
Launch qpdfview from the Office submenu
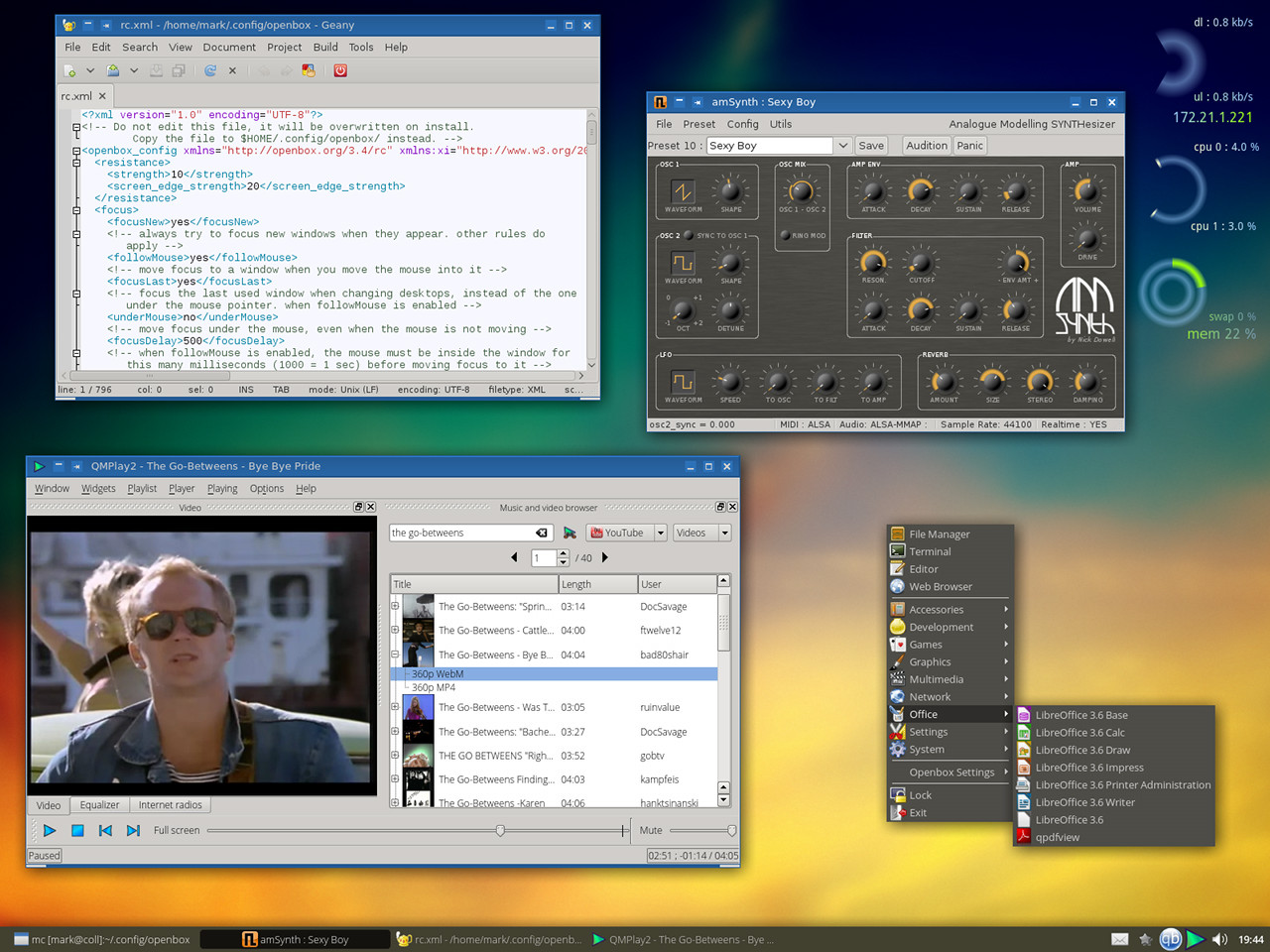1057,837
